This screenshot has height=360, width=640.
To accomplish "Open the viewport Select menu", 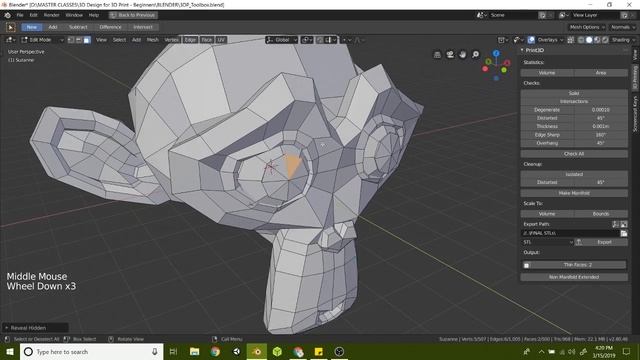I will coord(119,40).
